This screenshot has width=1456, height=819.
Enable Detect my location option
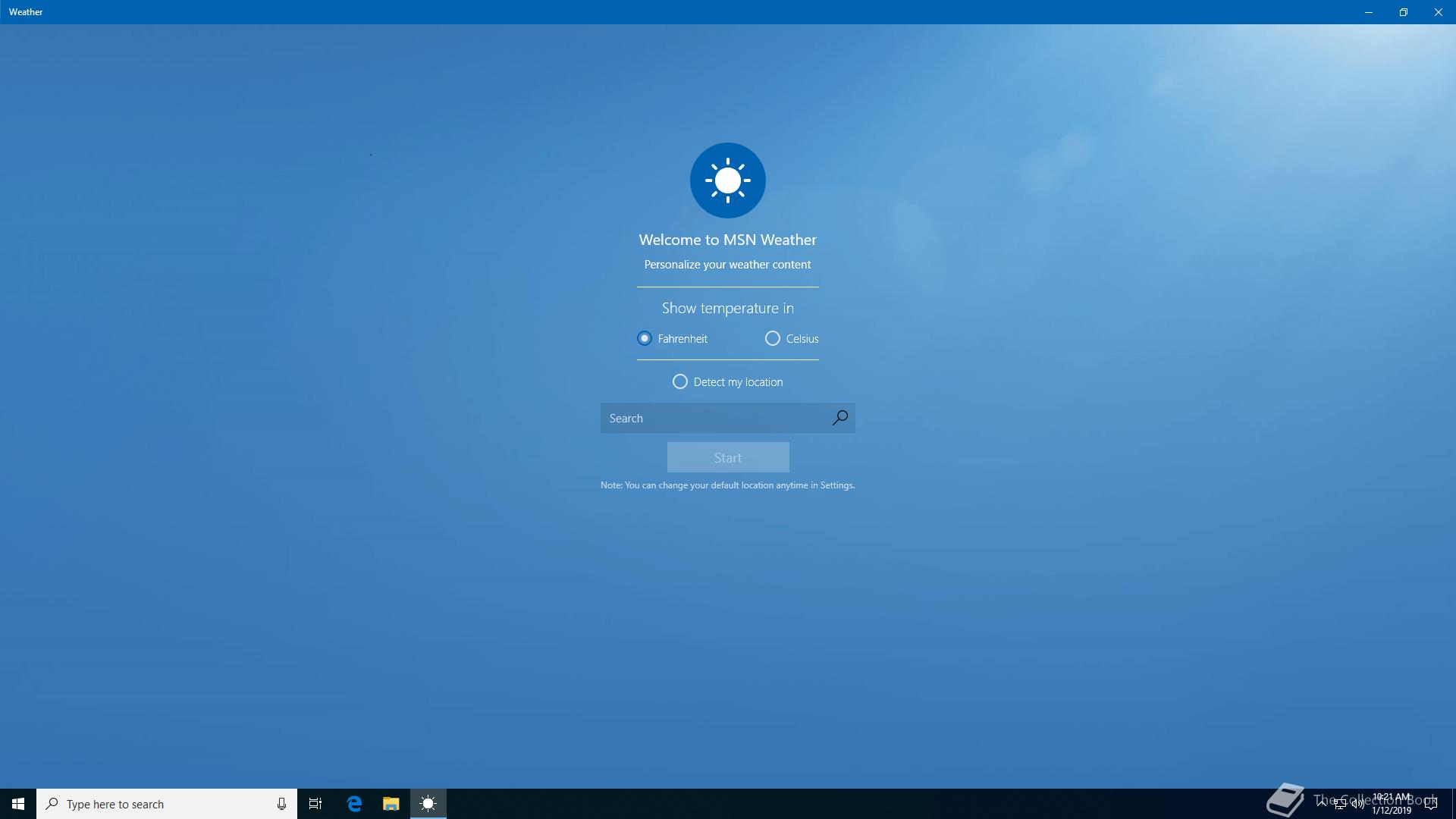pyautogui.click(x=680, y=381)
